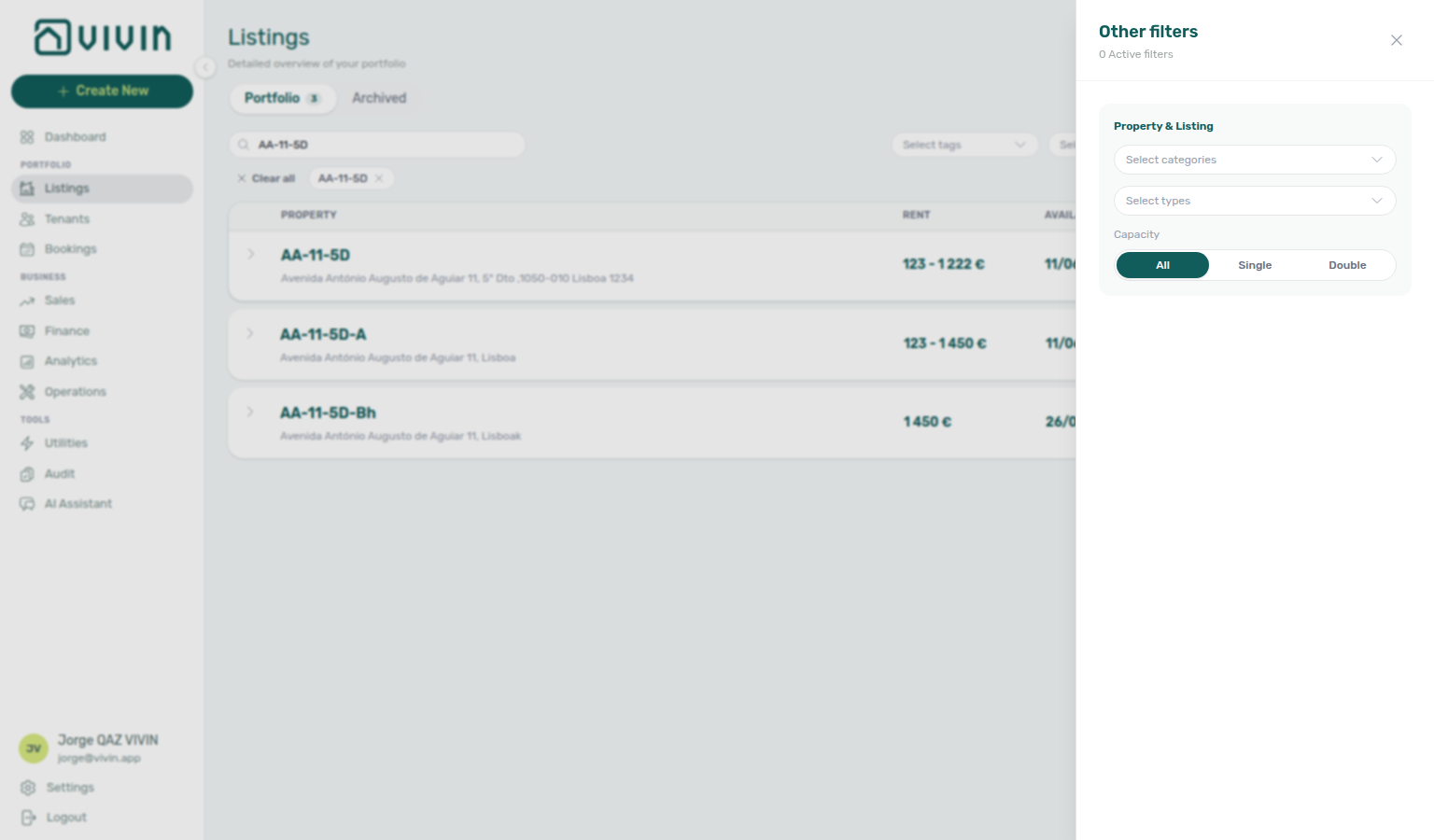Open Finance menu label
This screenshot has width=1434, height=840.
coord(67,331)
